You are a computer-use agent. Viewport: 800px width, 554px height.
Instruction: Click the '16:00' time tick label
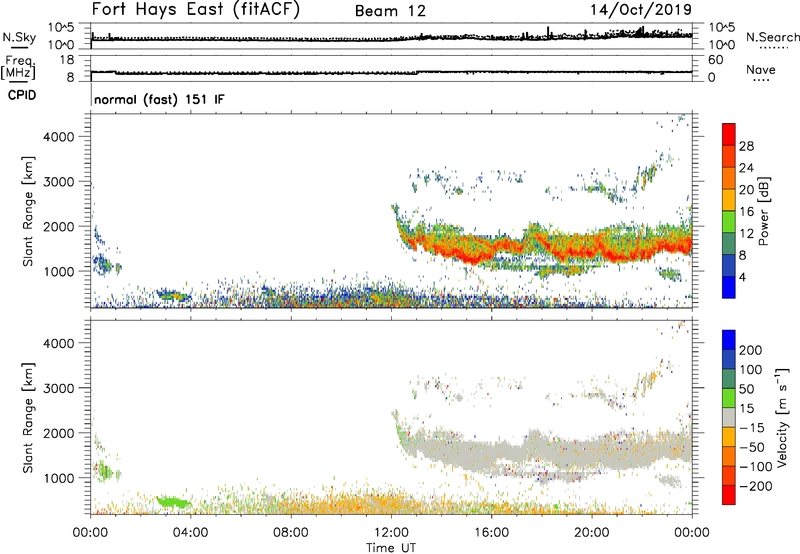point(491,533)
